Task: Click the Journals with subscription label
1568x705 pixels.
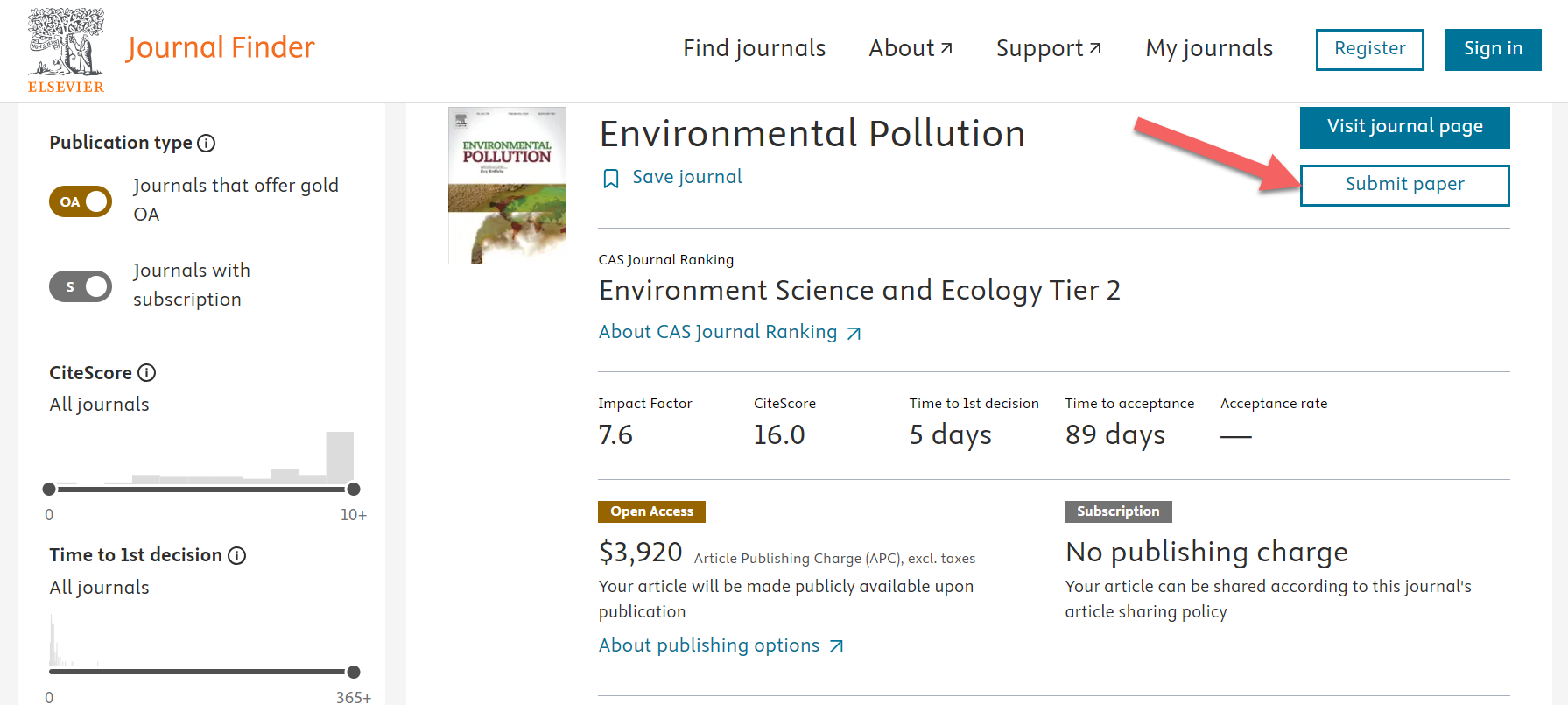Action: point(192,285)
